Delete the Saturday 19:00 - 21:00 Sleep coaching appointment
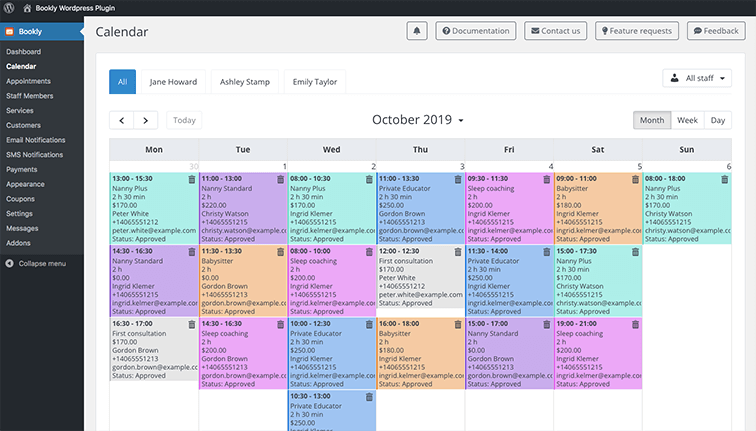Viewport: 756px width, 431px height. 635,324
